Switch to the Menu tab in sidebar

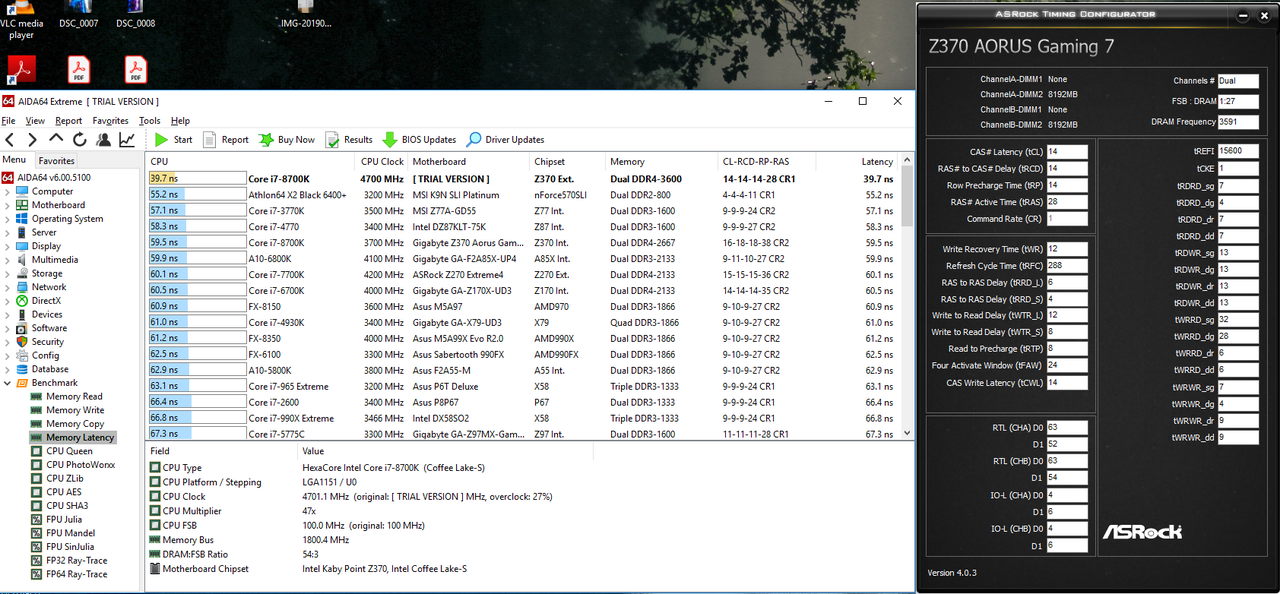click(x=14, y=160)
